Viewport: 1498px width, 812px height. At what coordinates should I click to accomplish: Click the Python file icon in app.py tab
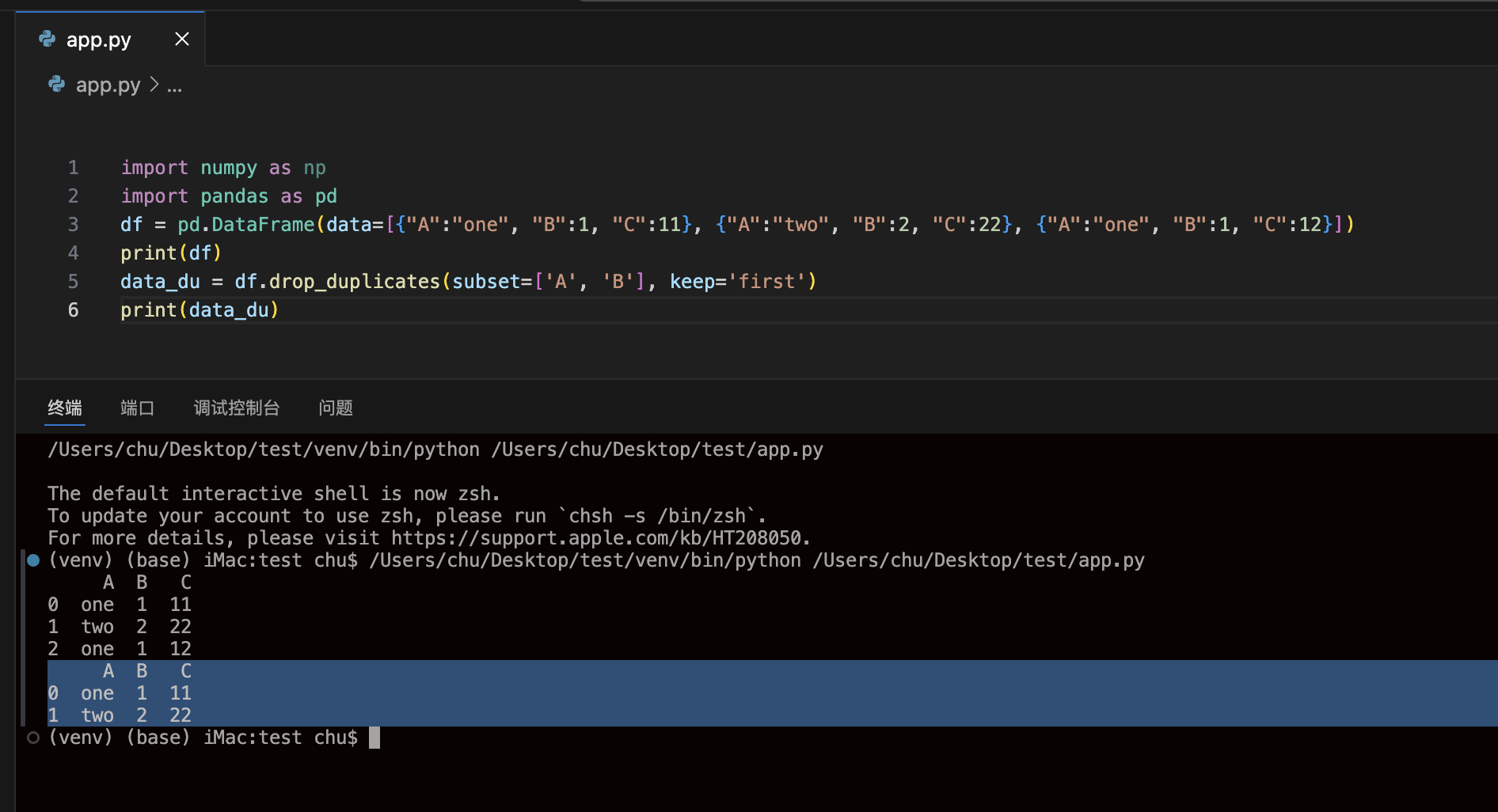48,39
